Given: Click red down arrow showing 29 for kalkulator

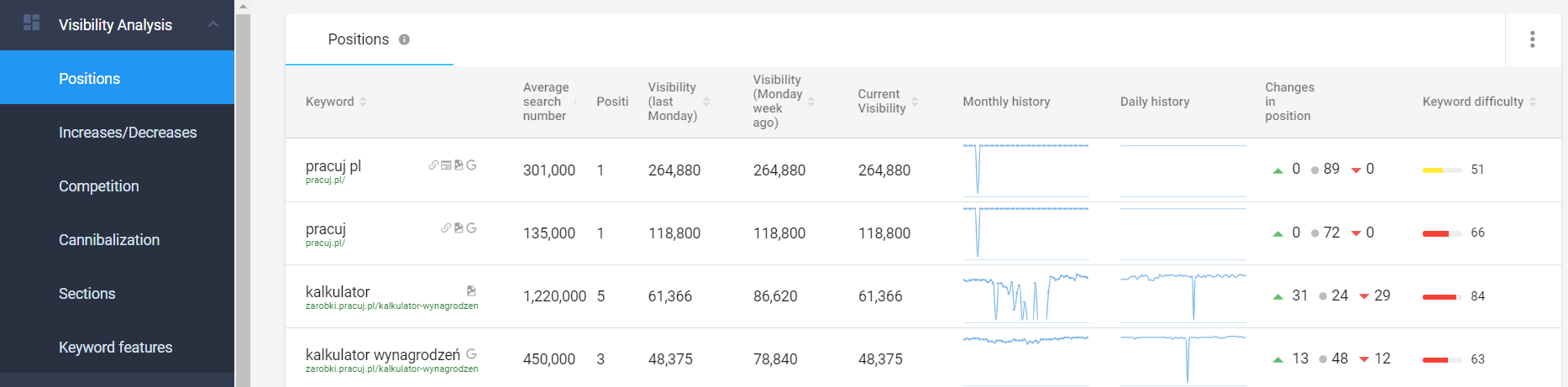Looking at the screenshot, I should 1364,296.
